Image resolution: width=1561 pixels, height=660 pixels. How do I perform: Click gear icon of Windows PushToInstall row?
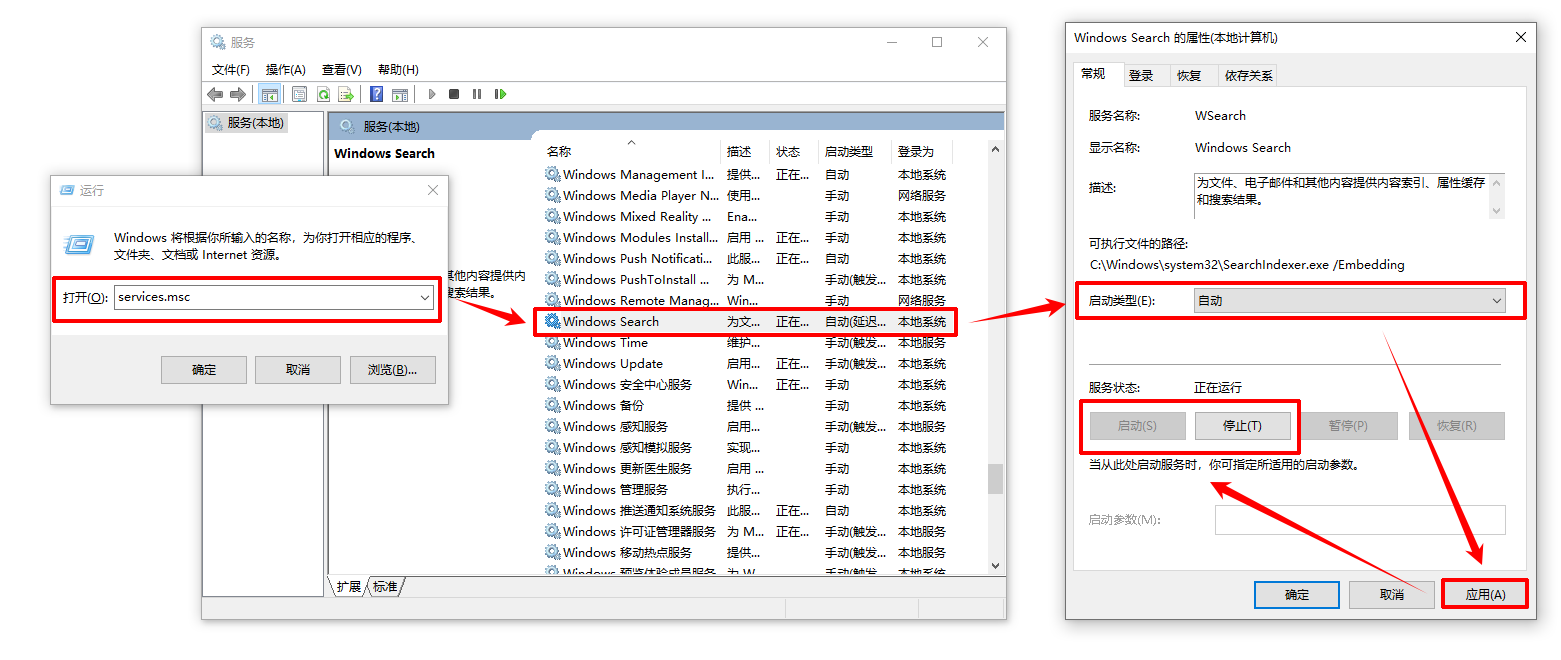tap(552, 279)
